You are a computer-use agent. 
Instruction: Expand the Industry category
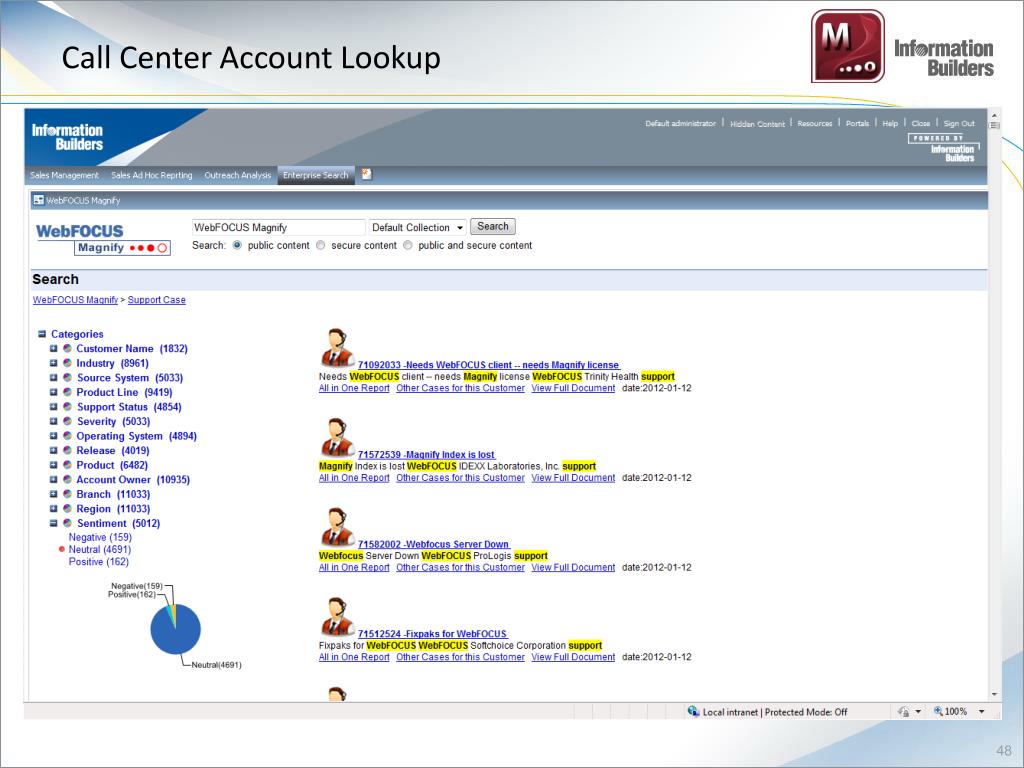click(54, 362)
